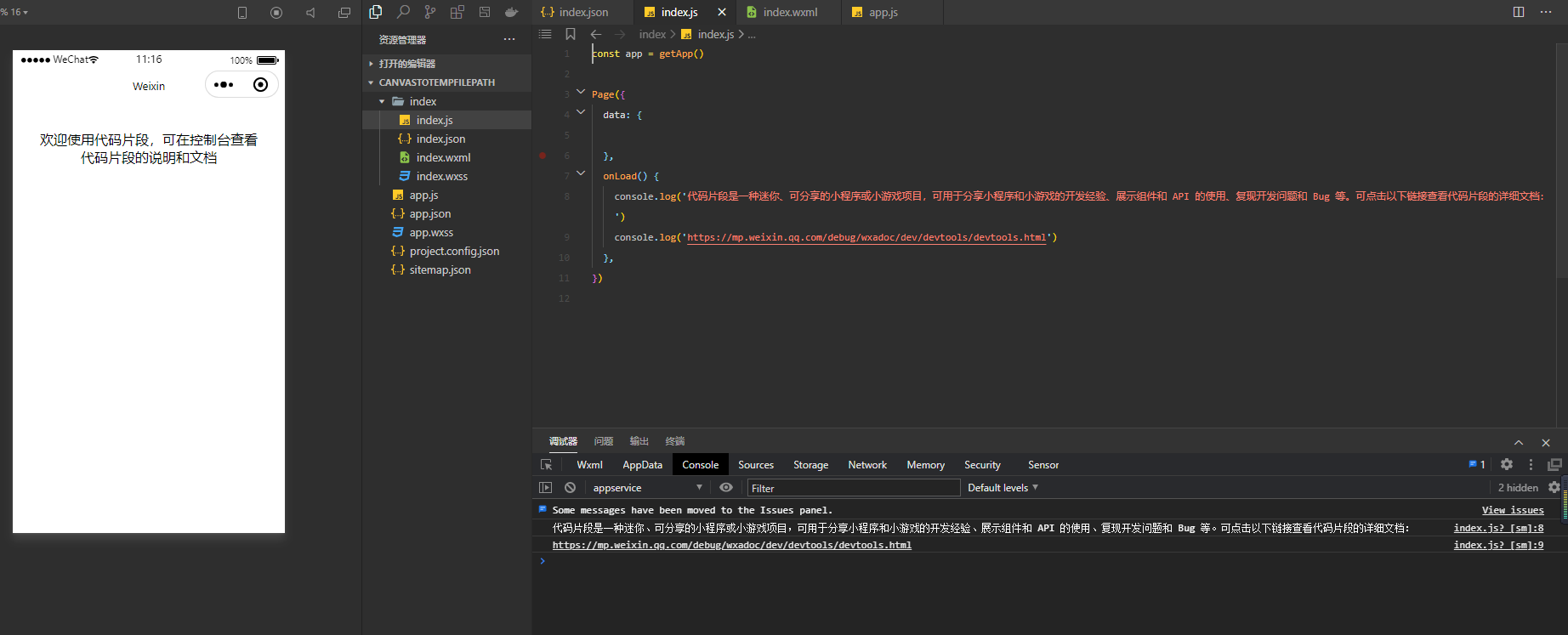
Task: Select the 调试器 panel tab
Action: 563,441
